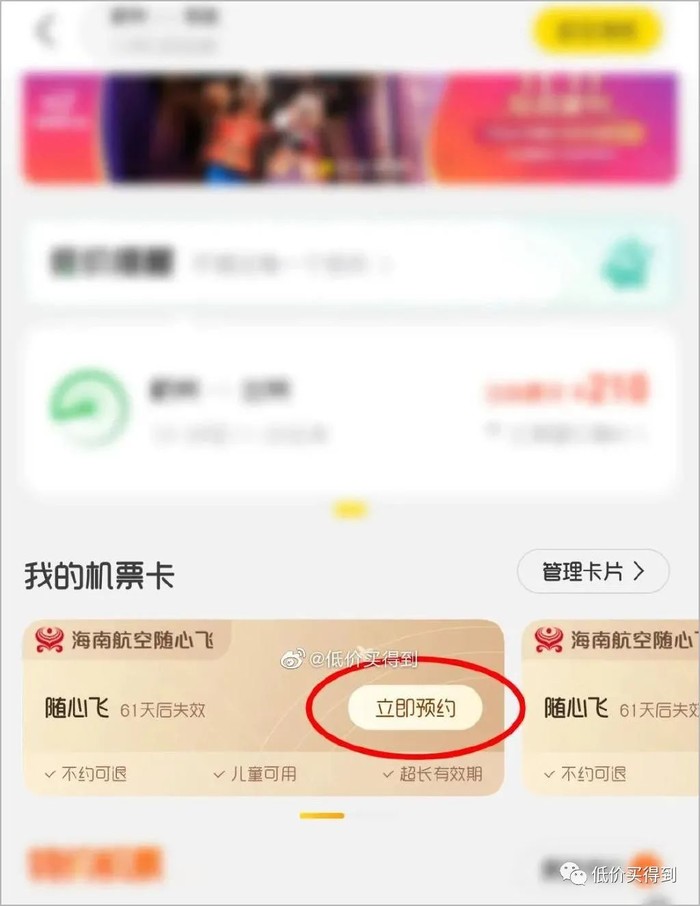Tap the orange blurred label at bottom left

pos(95,864)
